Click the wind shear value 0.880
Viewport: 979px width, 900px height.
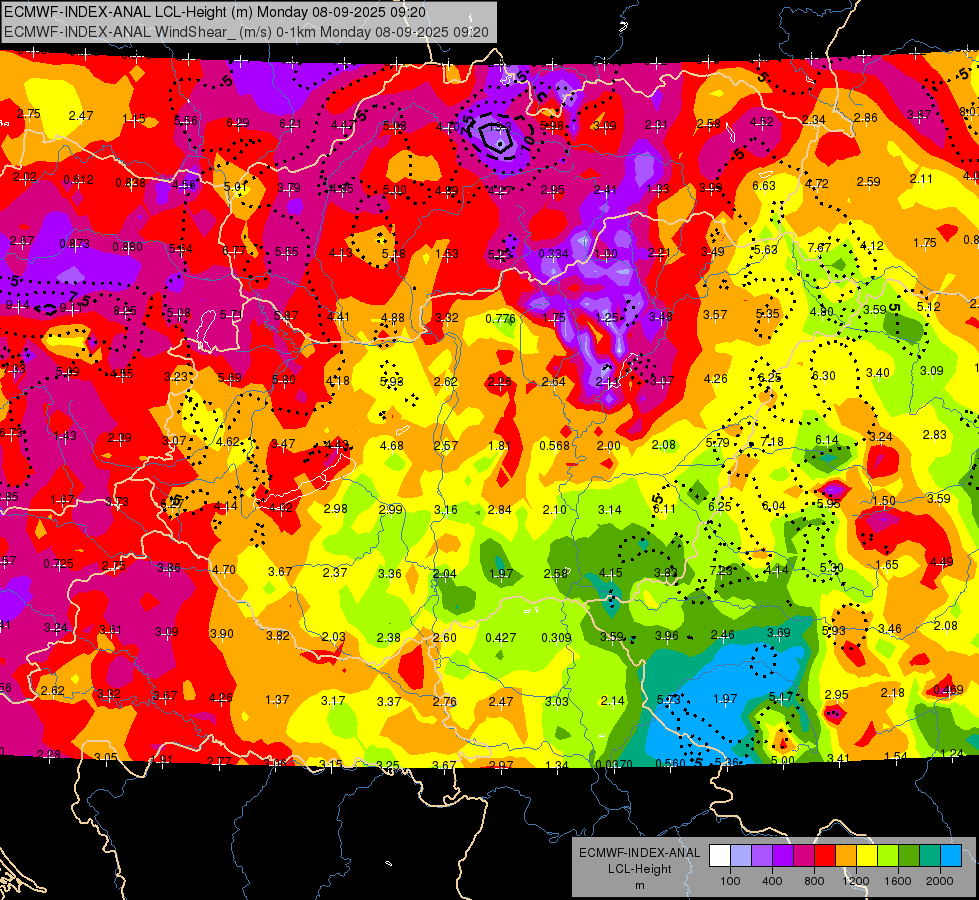[127, 247]
